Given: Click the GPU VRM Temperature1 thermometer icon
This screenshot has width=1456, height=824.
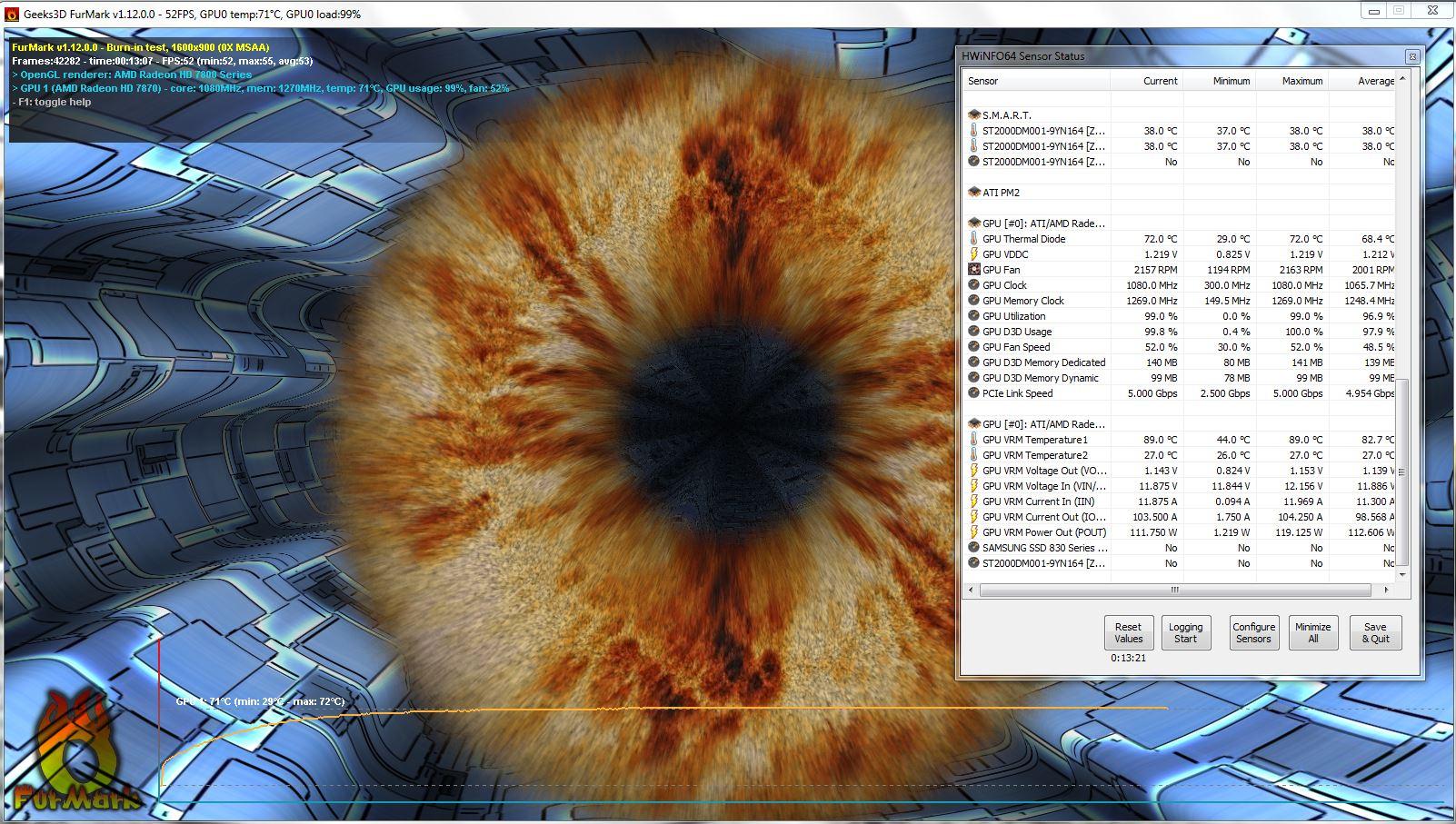Looking at the screenshot, I should tap(974, 440).
